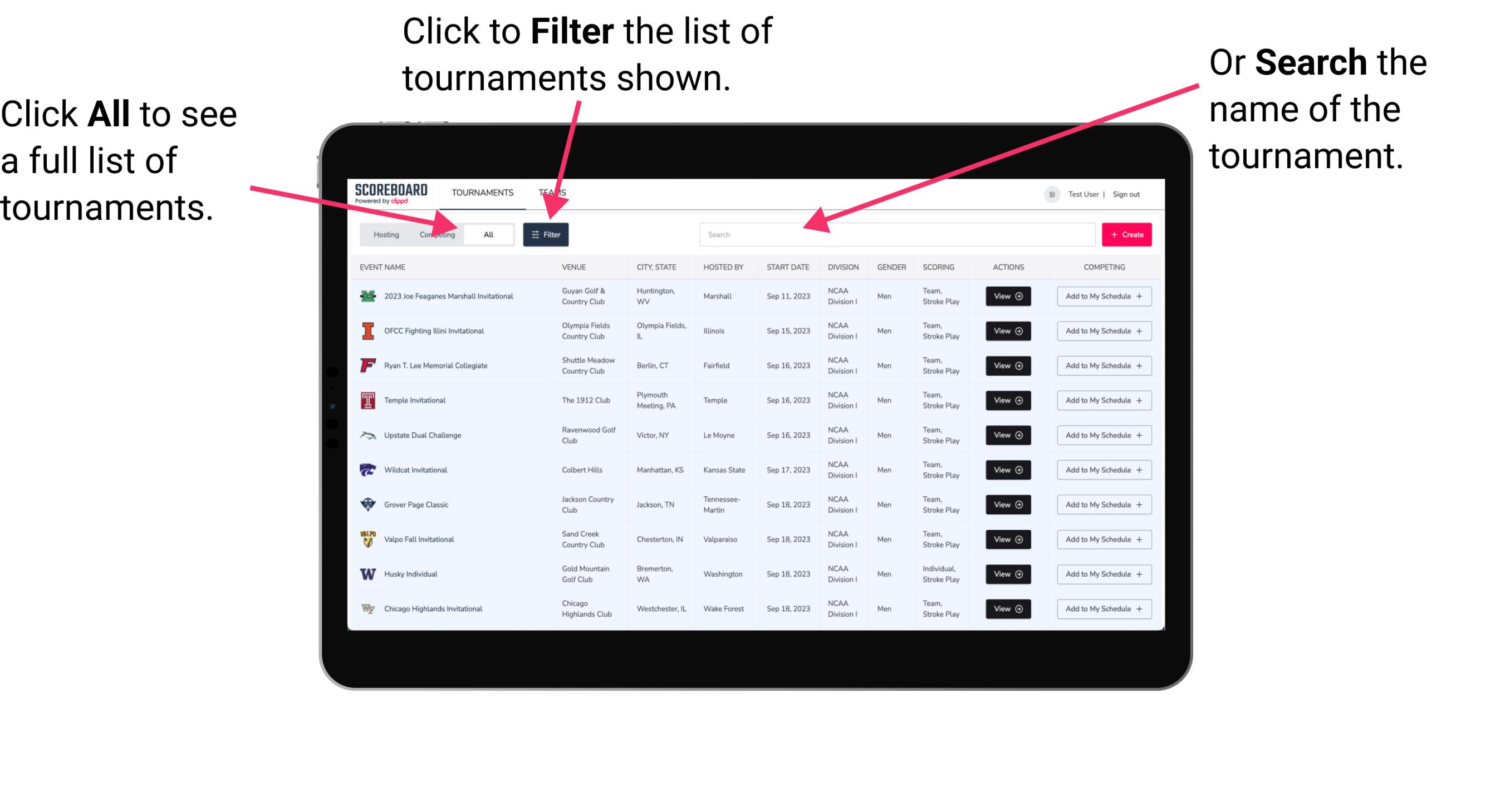Expand the Filter options panel
Image resolution: width=1510 pixels, height=812 pixels.
(546, 234)
